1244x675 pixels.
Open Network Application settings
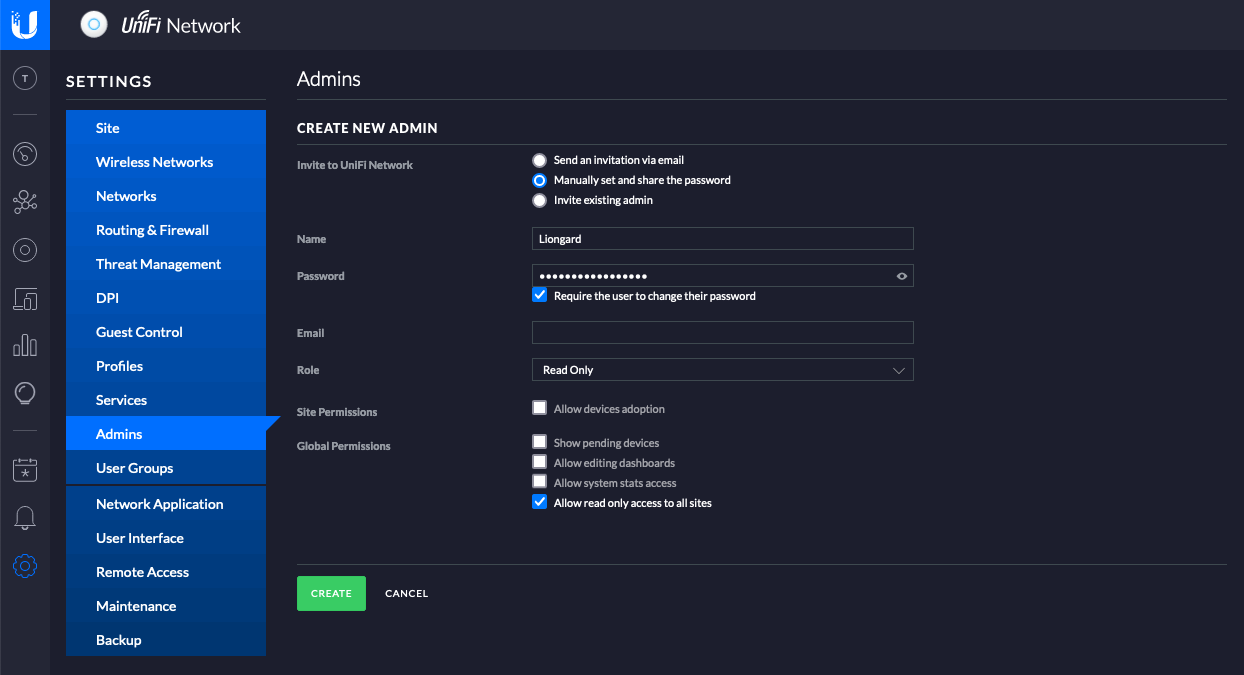point(166,504)
